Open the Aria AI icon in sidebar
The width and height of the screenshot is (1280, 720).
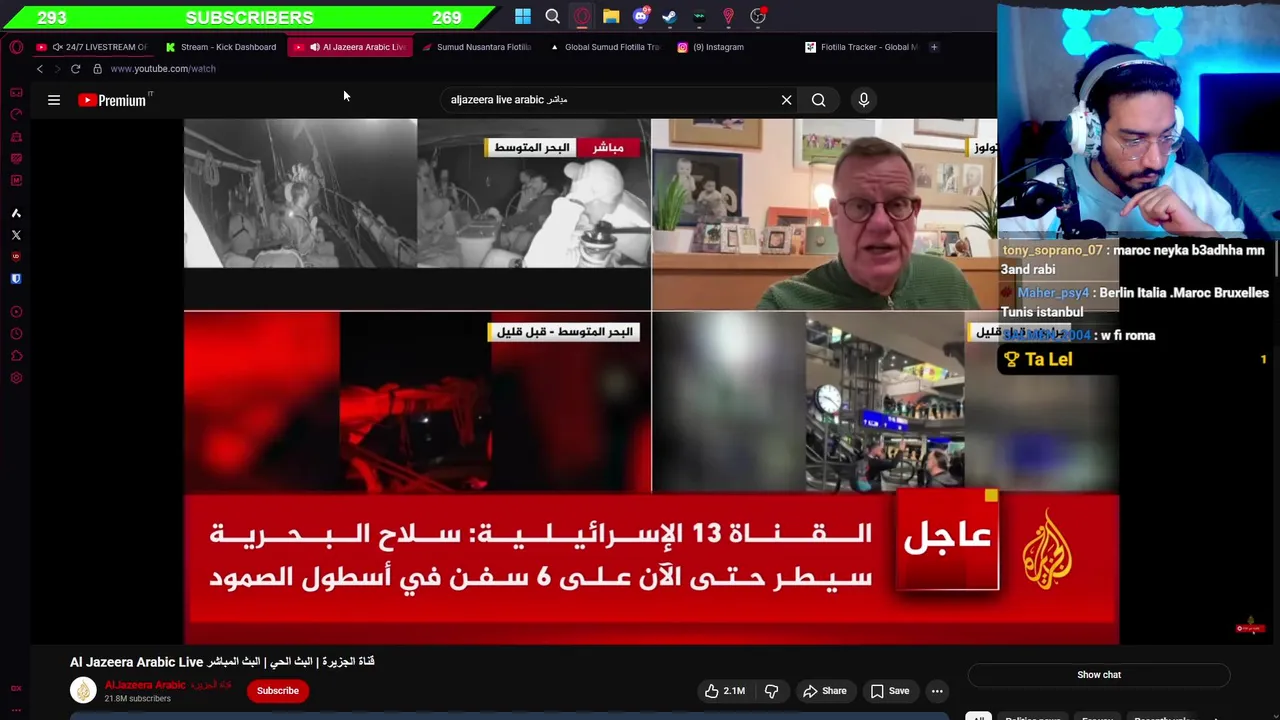pyautogui.click(x=16, y=213)
